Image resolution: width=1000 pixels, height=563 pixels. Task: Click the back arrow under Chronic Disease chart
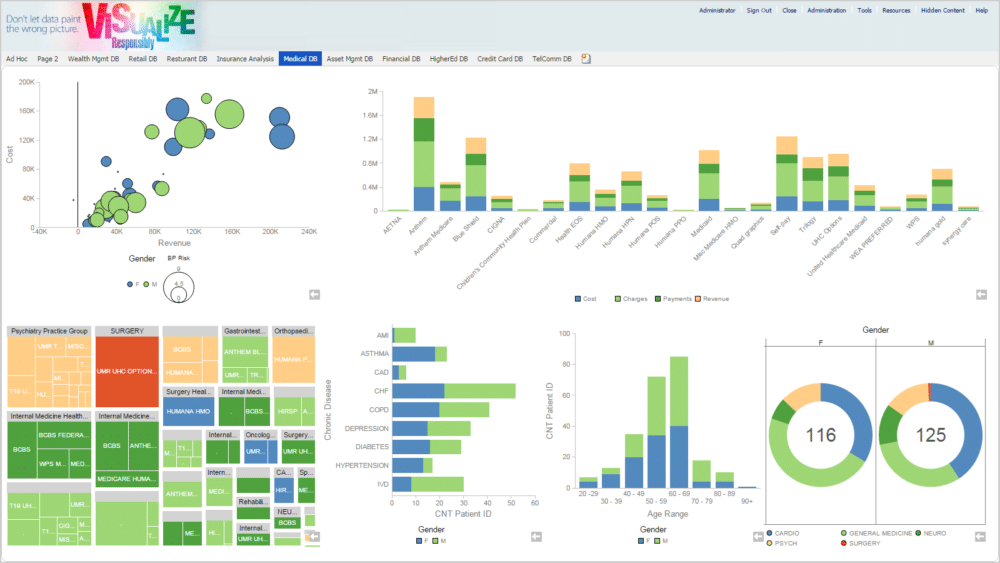pyautogui.click(x=536, y=537)
